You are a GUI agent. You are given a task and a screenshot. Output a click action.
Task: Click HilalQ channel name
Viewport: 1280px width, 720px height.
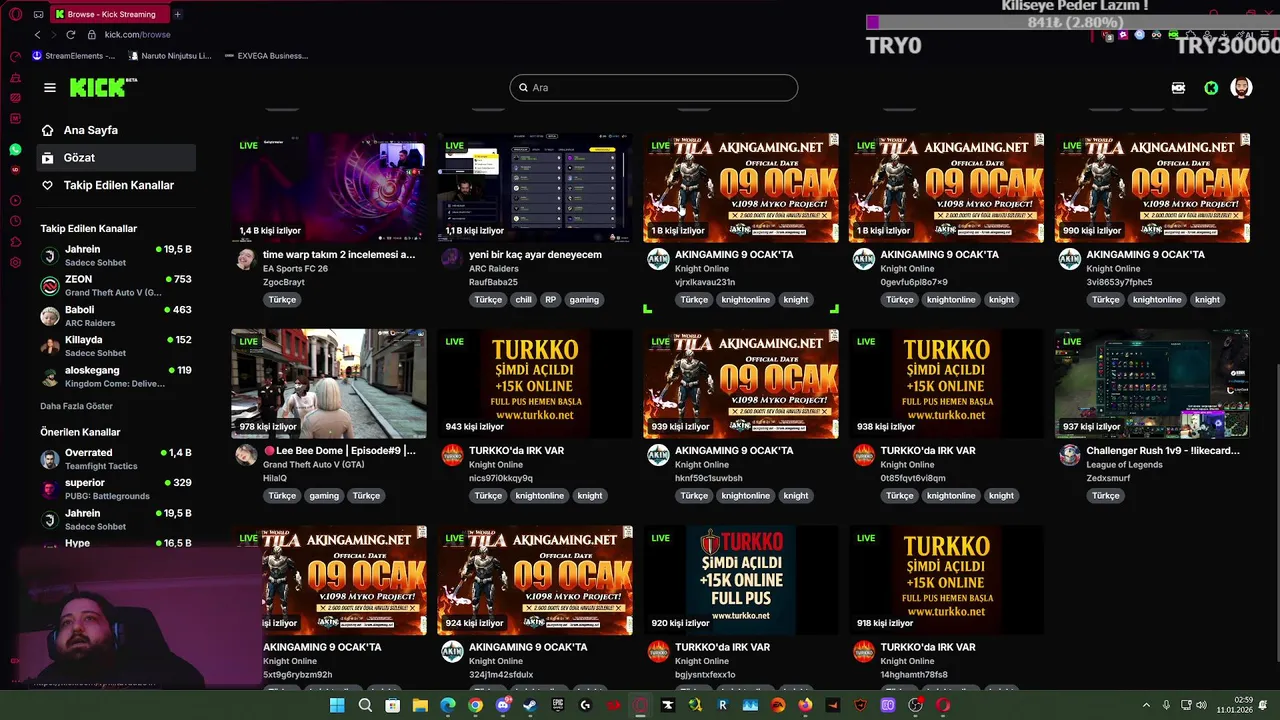(x=275, y=478)
